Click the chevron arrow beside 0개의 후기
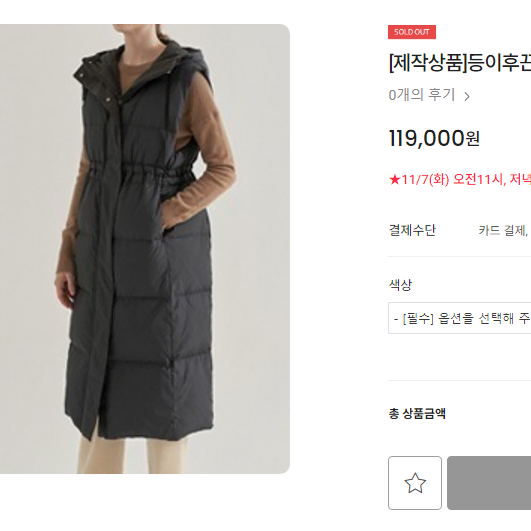This screenshot has height=531, width=531. 467,97
